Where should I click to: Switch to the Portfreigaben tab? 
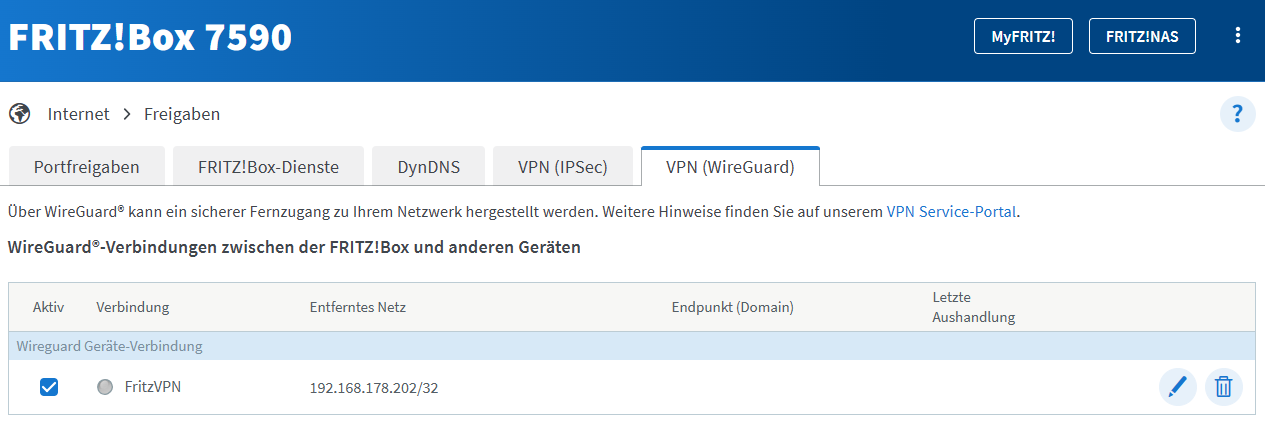pyautogui.click(x=86, y=167)
